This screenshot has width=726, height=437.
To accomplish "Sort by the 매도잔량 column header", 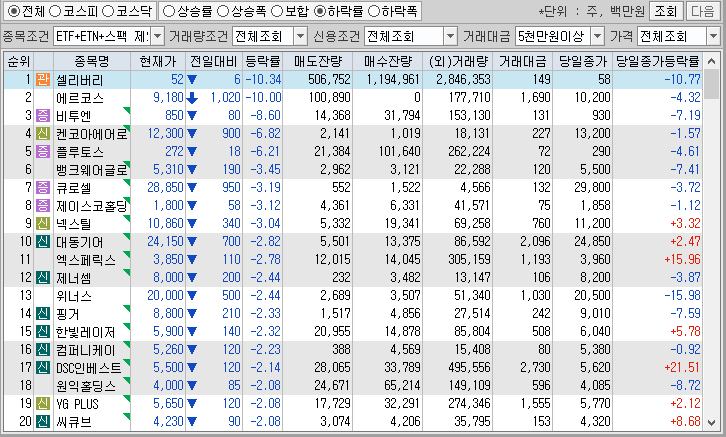I will tap(318, 61).
